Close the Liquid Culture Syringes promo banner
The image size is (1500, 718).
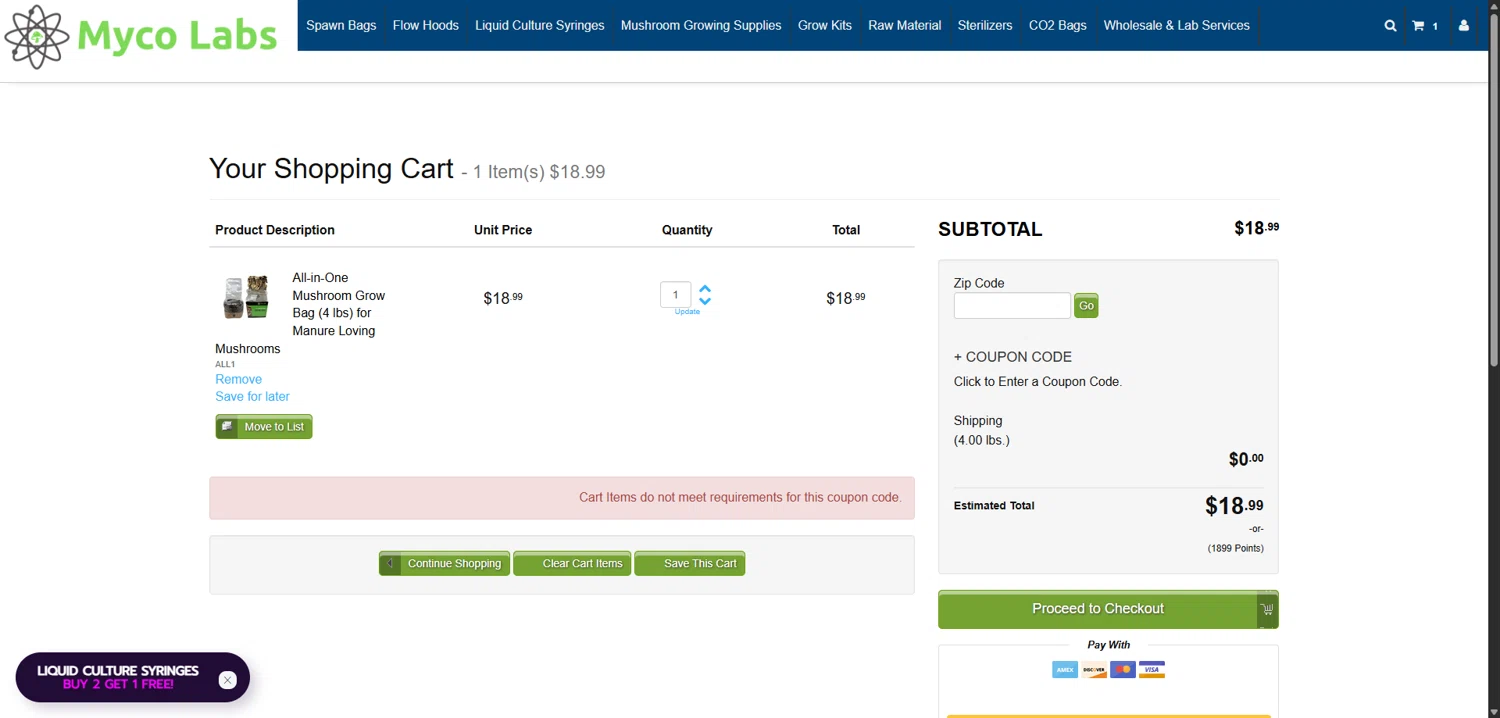click(x=228, y=680)
